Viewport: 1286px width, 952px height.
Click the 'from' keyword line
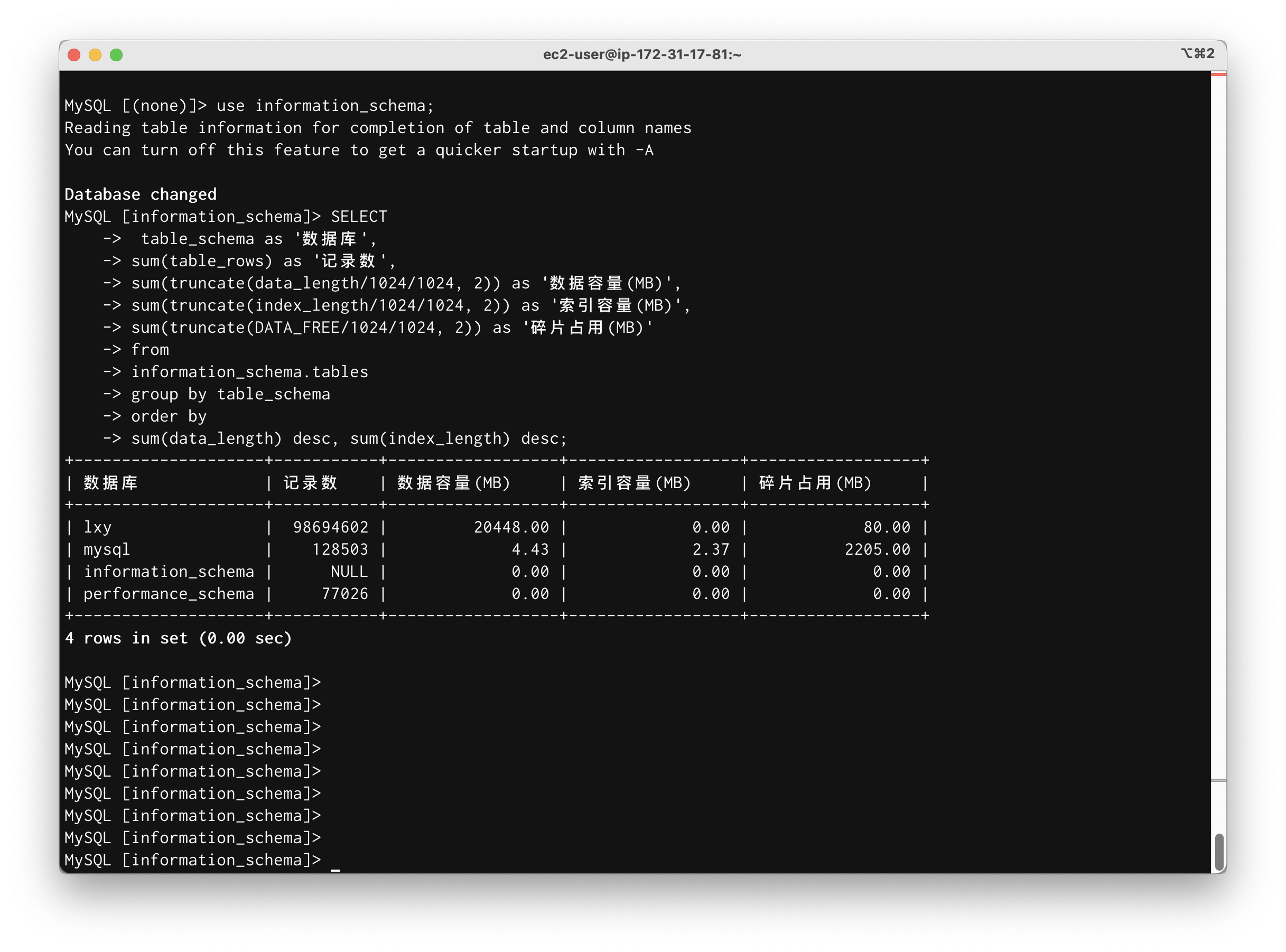click(x=150, y=350)
